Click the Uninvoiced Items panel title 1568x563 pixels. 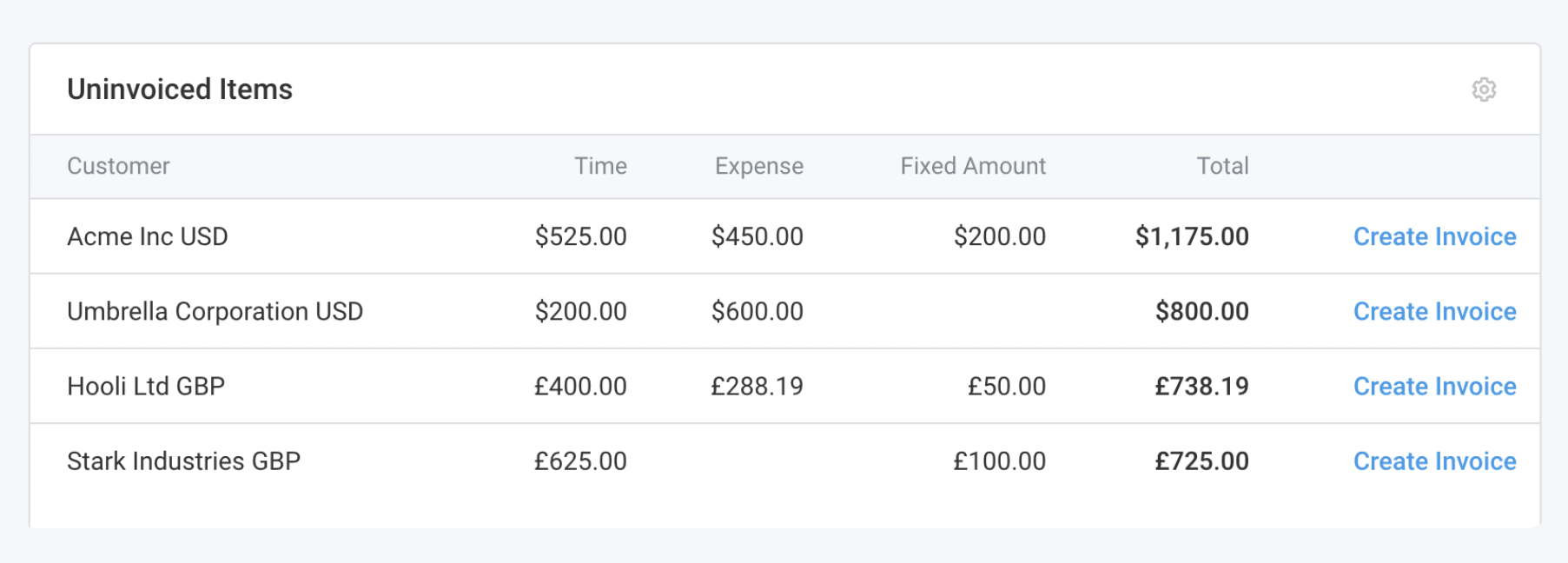[180, 89]
